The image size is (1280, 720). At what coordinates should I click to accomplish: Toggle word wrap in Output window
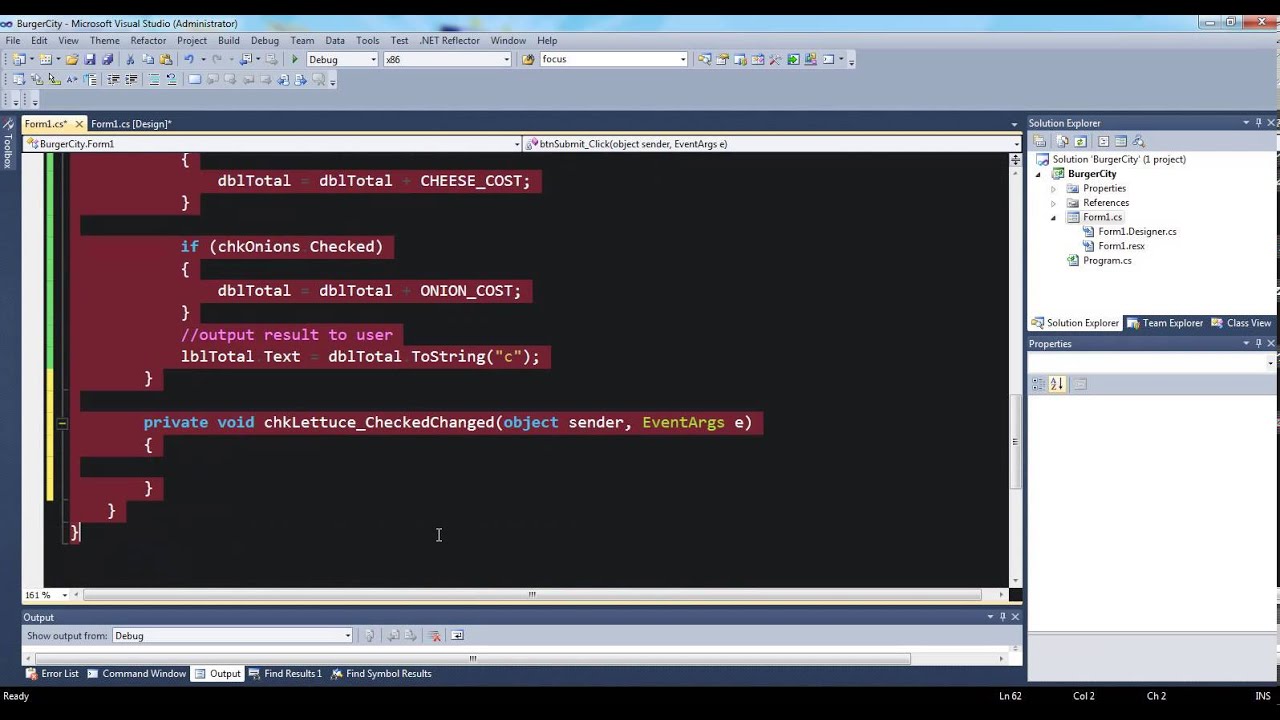pos(457,635)
